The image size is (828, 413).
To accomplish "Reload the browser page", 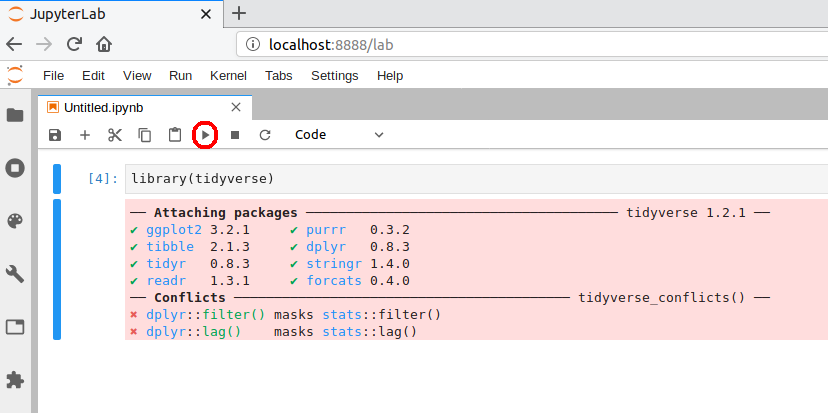I will coord(74,44).
